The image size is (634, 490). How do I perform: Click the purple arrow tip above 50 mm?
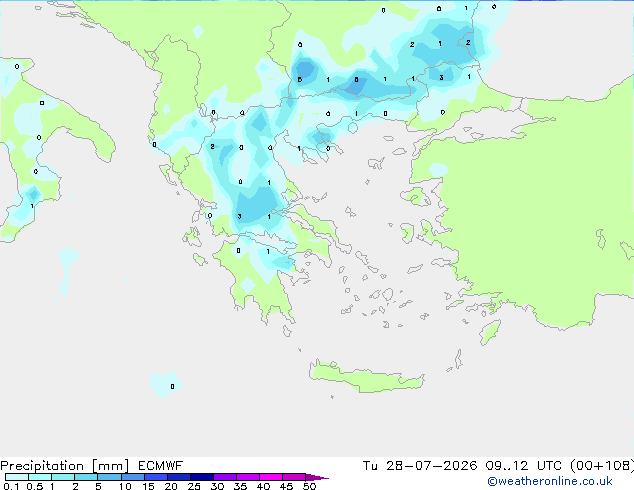[x=317, y=477]
